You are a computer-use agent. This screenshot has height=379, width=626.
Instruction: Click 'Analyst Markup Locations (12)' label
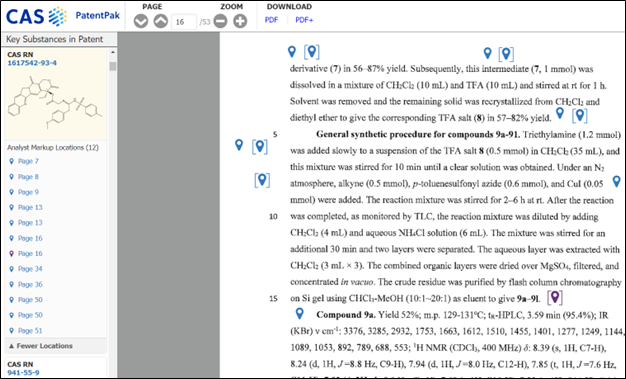click(53, 148)
